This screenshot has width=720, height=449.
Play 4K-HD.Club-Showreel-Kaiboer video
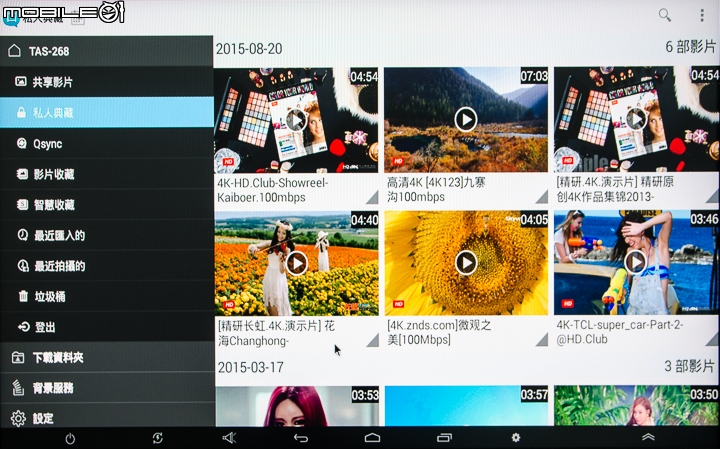pos(297,120)
